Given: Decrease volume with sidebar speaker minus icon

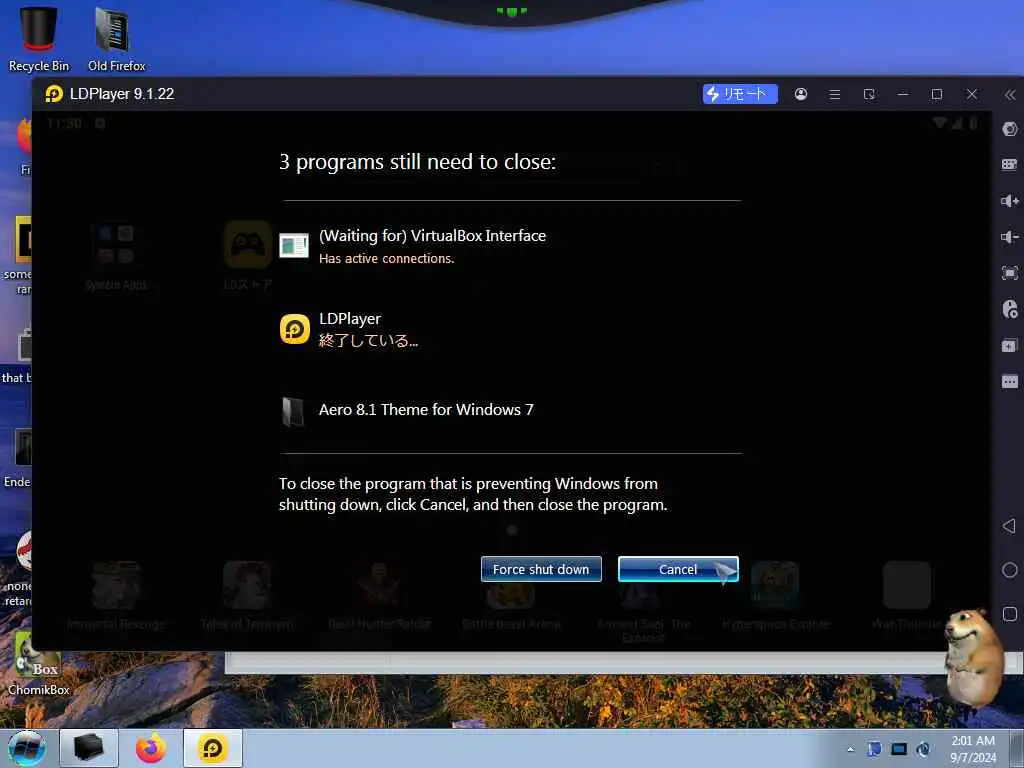Looking at the screenshot, I should (x=1010, y=236).
